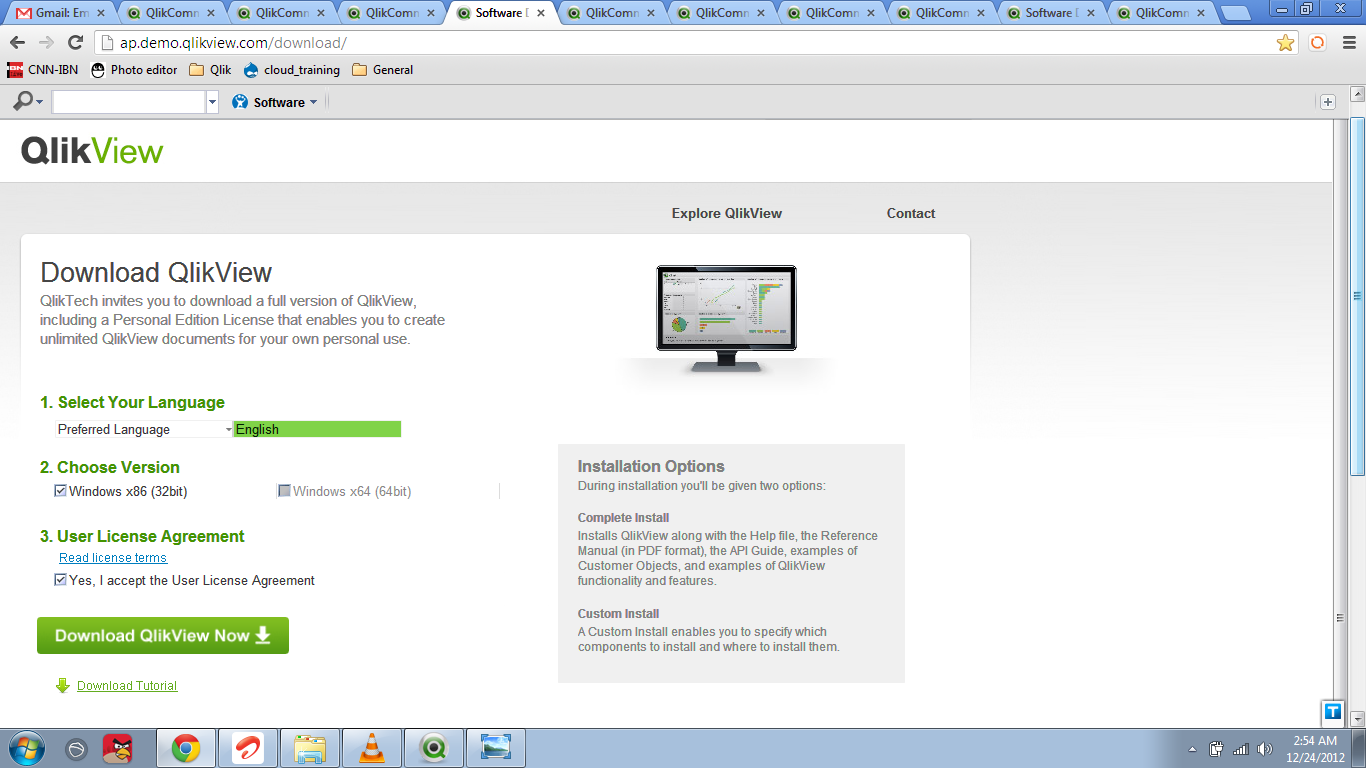The image size is (1366, 768).
Task: Go back to the previous page
Action: pos(17,43)
